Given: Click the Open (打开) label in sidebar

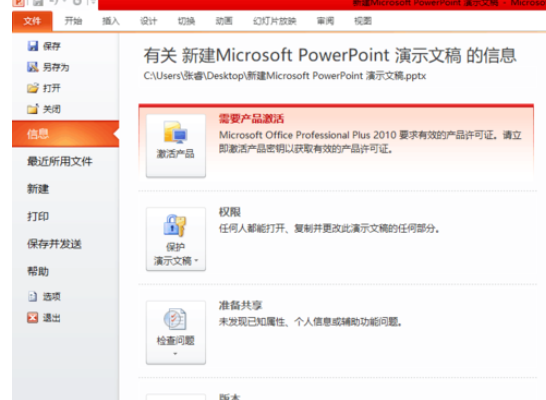Looking at the screenshot, I should pyautogui.click(x=52, y=88).
